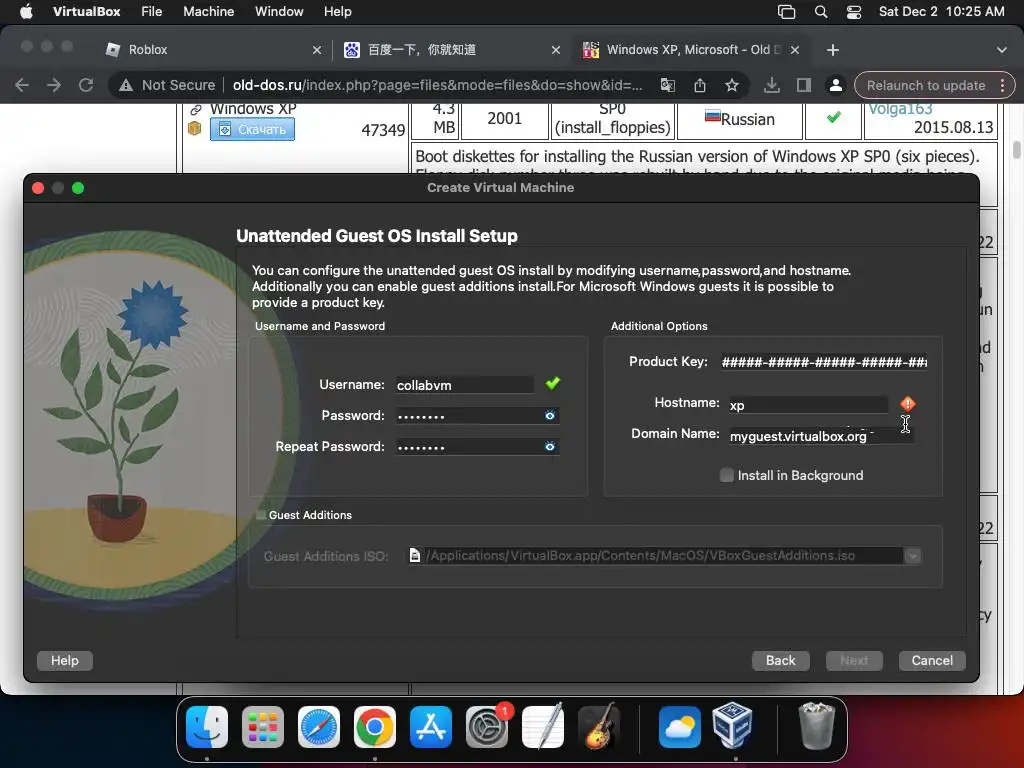
Task: Click the blue Скачать download button
Action: [x=252, y=129]
